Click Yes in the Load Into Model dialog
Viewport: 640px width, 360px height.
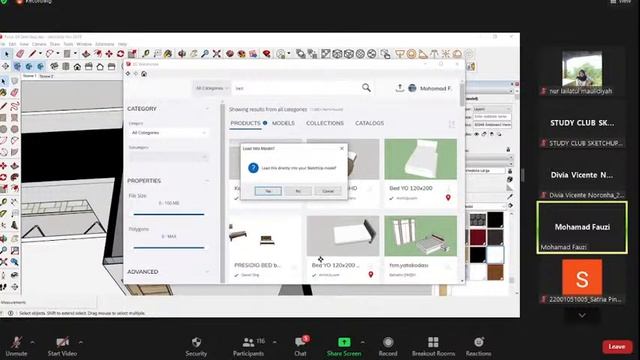[x=268, y=191]
